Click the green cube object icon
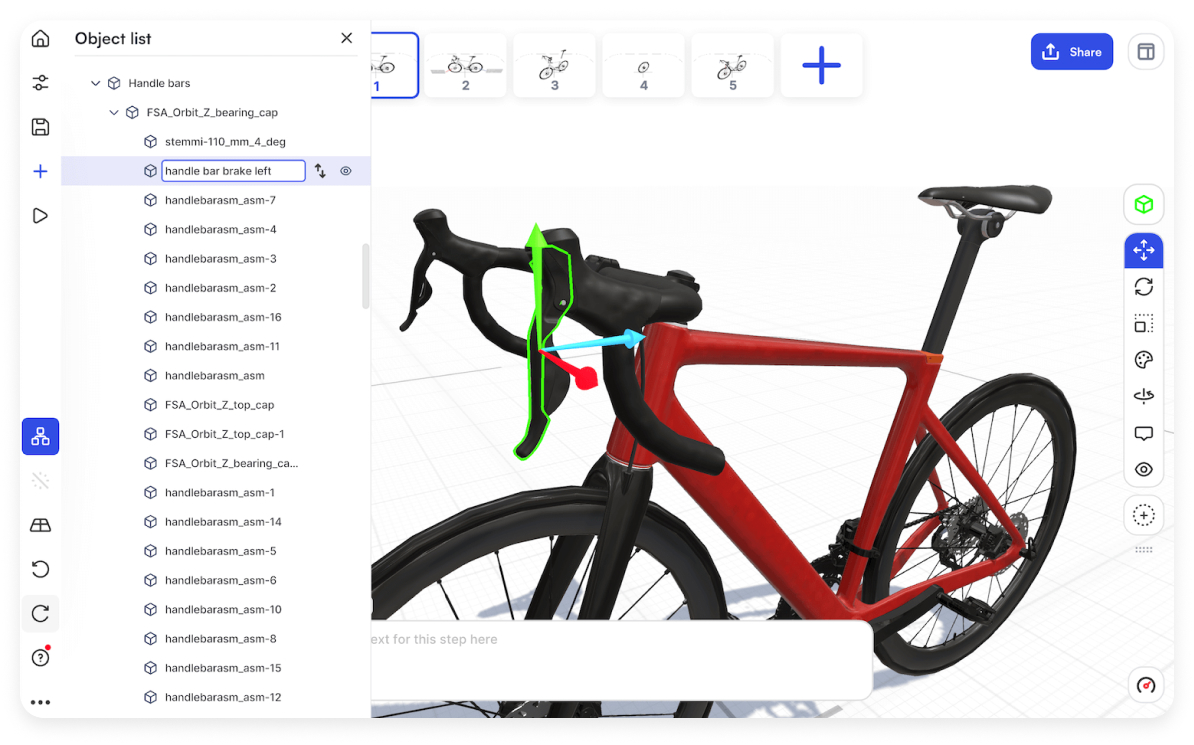 [x=1144, y=204]
